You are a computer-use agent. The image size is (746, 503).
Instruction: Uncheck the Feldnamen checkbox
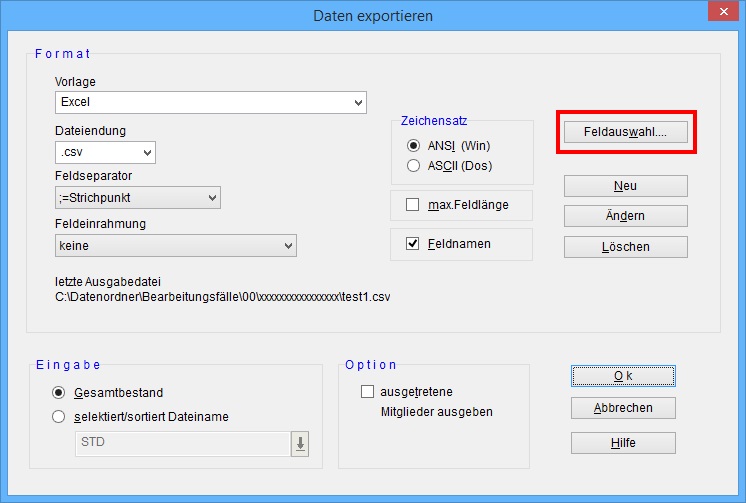pos(413,243)
